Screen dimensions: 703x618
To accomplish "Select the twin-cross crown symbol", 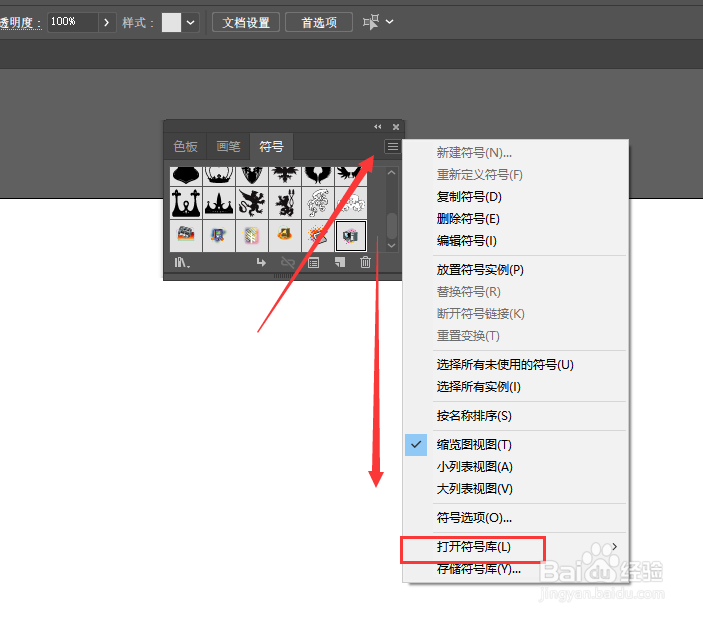I will pos(186,203).
